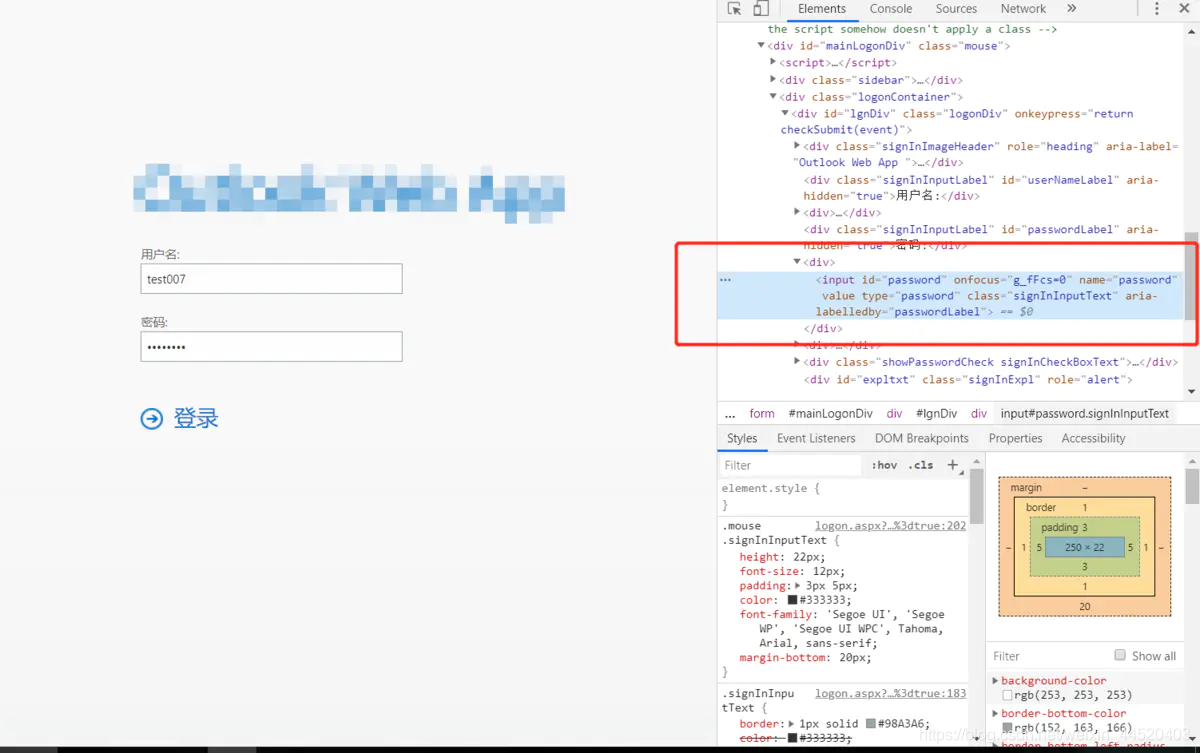Click the 登录 arrow icon on the page
Image resolution: width=1200 pixels, height=753 pixels.
151,418
